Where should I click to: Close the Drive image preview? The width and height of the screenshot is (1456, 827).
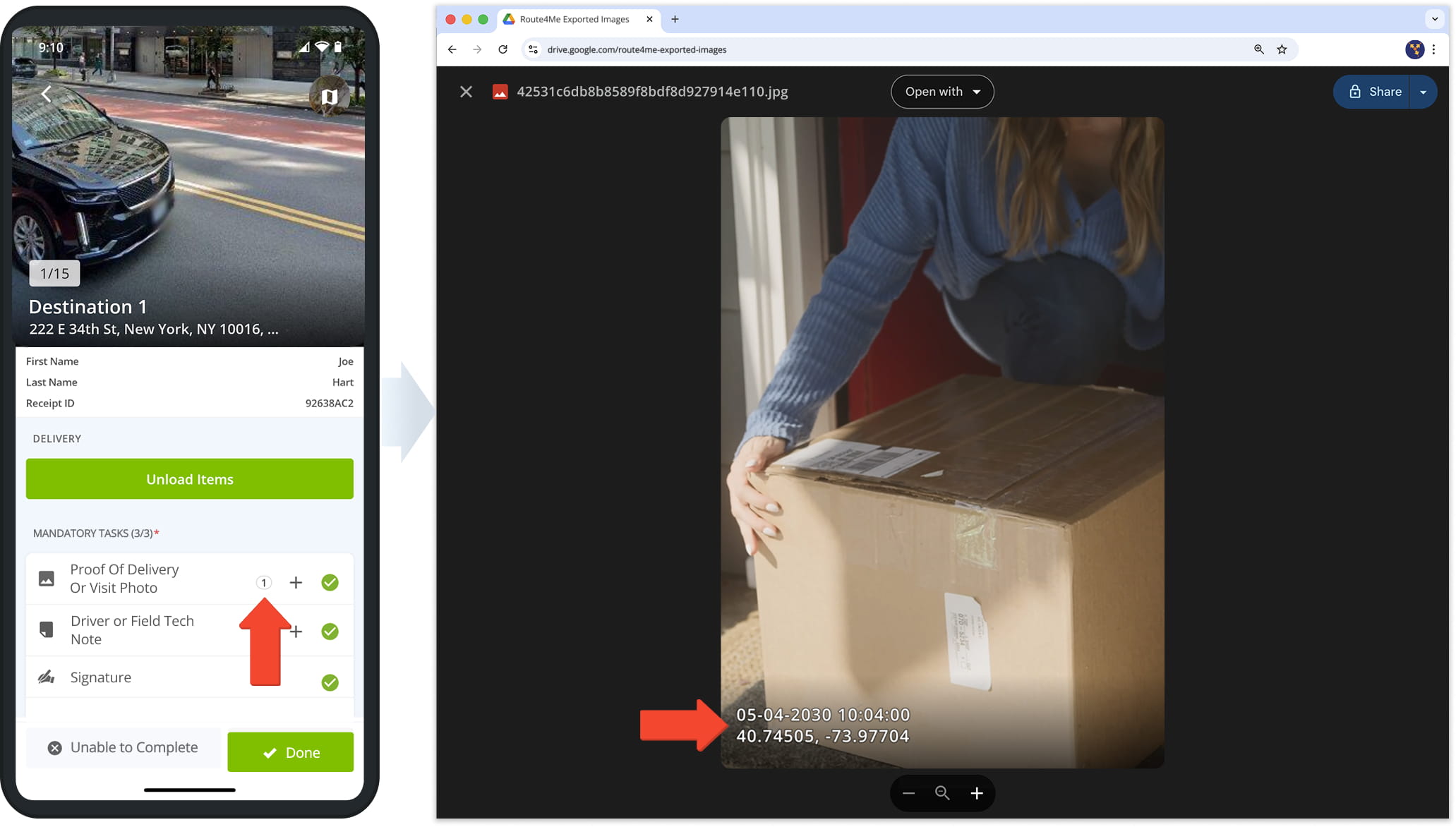point(466,92)
